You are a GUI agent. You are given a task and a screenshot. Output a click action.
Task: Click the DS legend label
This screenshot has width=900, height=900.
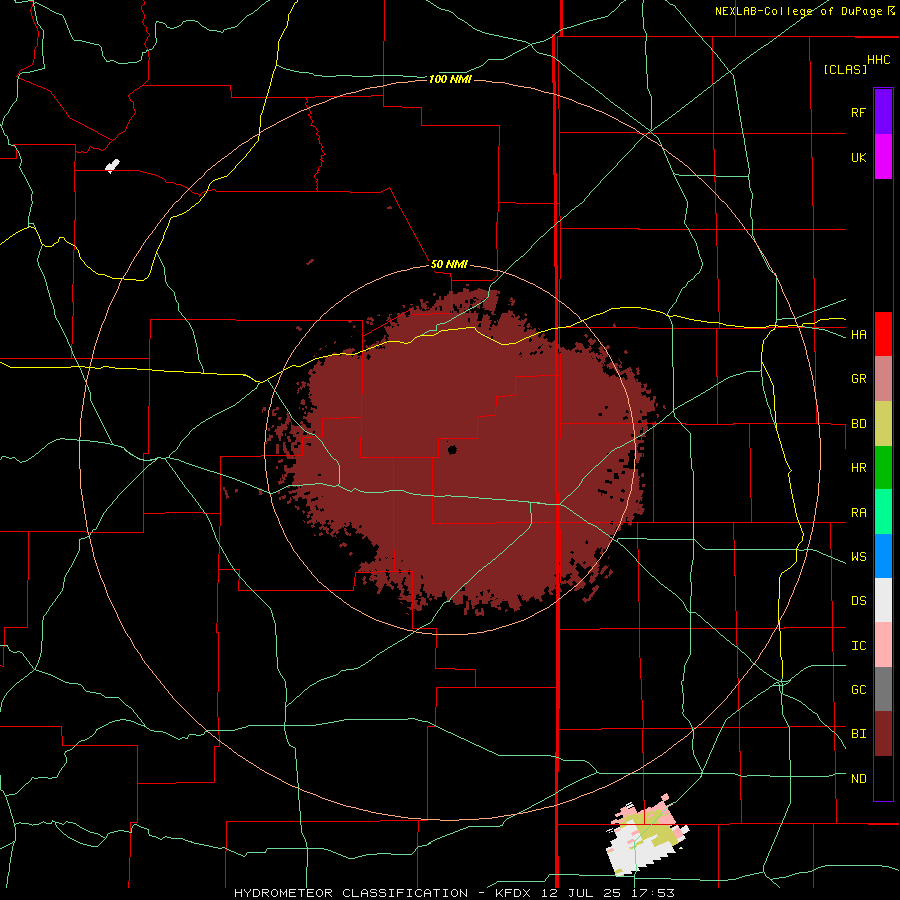tap(858, 601)
